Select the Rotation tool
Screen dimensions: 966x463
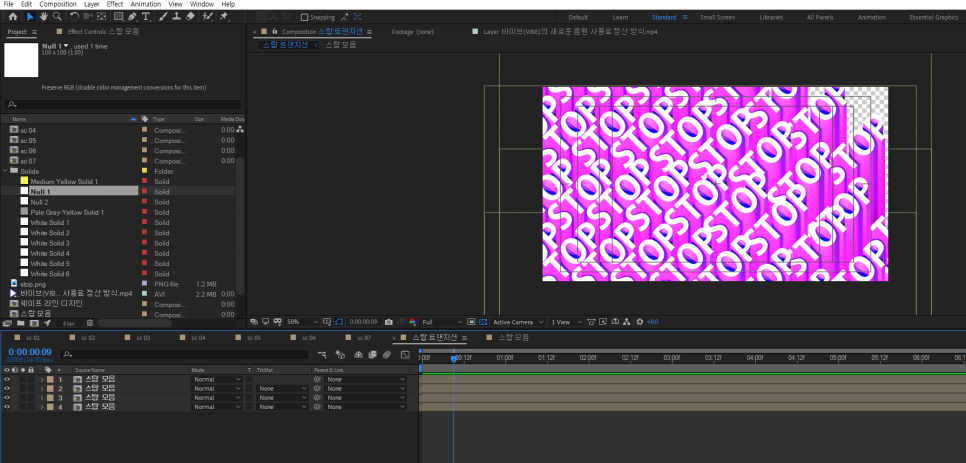[74, 17]
